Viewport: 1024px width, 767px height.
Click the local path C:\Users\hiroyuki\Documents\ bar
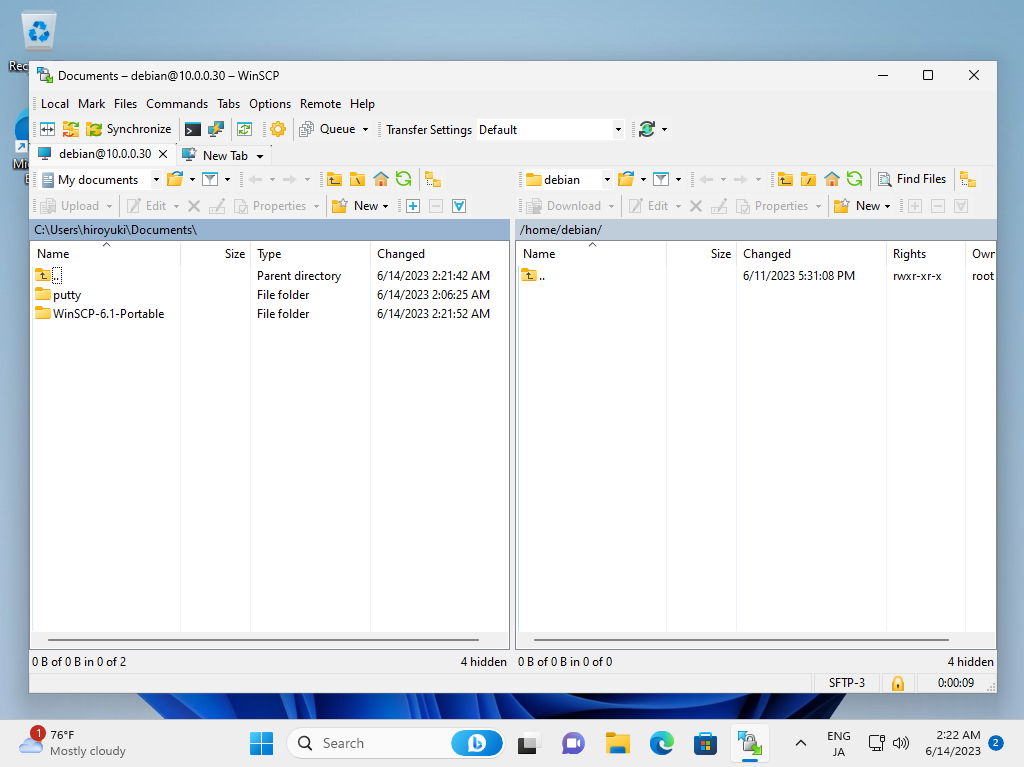tap(270, 230)
